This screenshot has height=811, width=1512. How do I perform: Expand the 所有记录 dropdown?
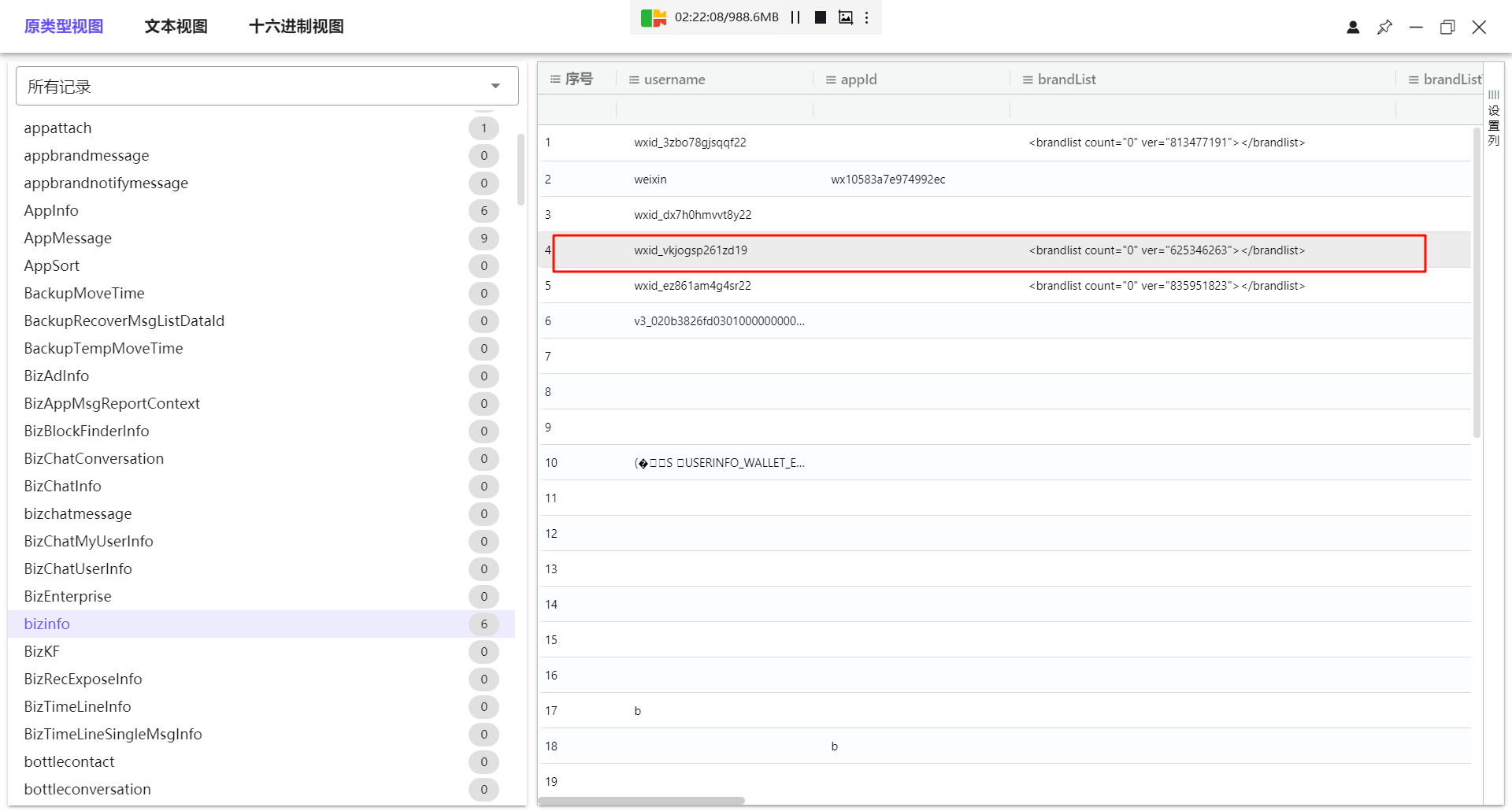click(495, 86)
